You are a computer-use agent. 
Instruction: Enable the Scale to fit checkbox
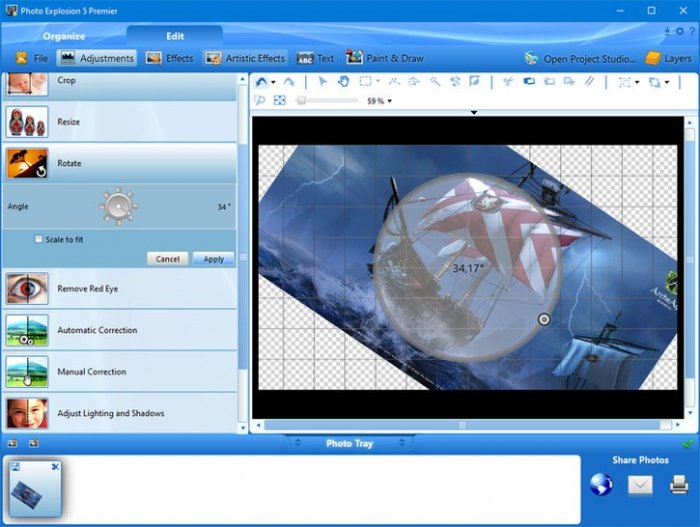(39, 240)
